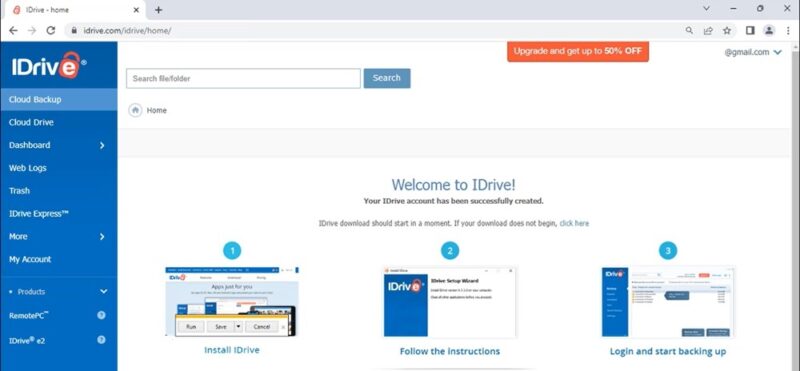The width and height of the screenshot is (800, 371).
Task: Expand the Dashboard submenu arrow
Action: [x=102, y=145]
